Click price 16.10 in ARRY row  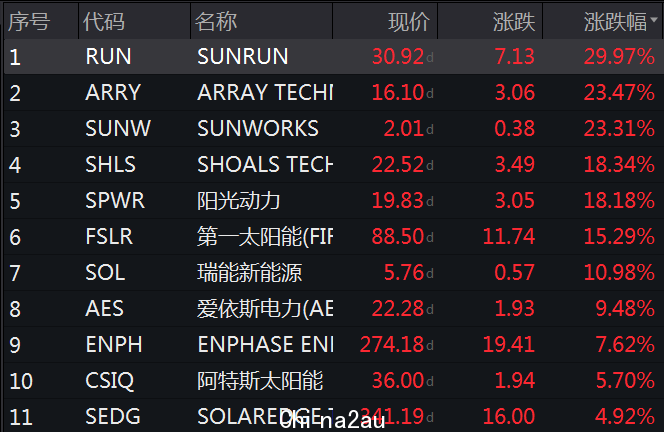(x=398, y=92)
